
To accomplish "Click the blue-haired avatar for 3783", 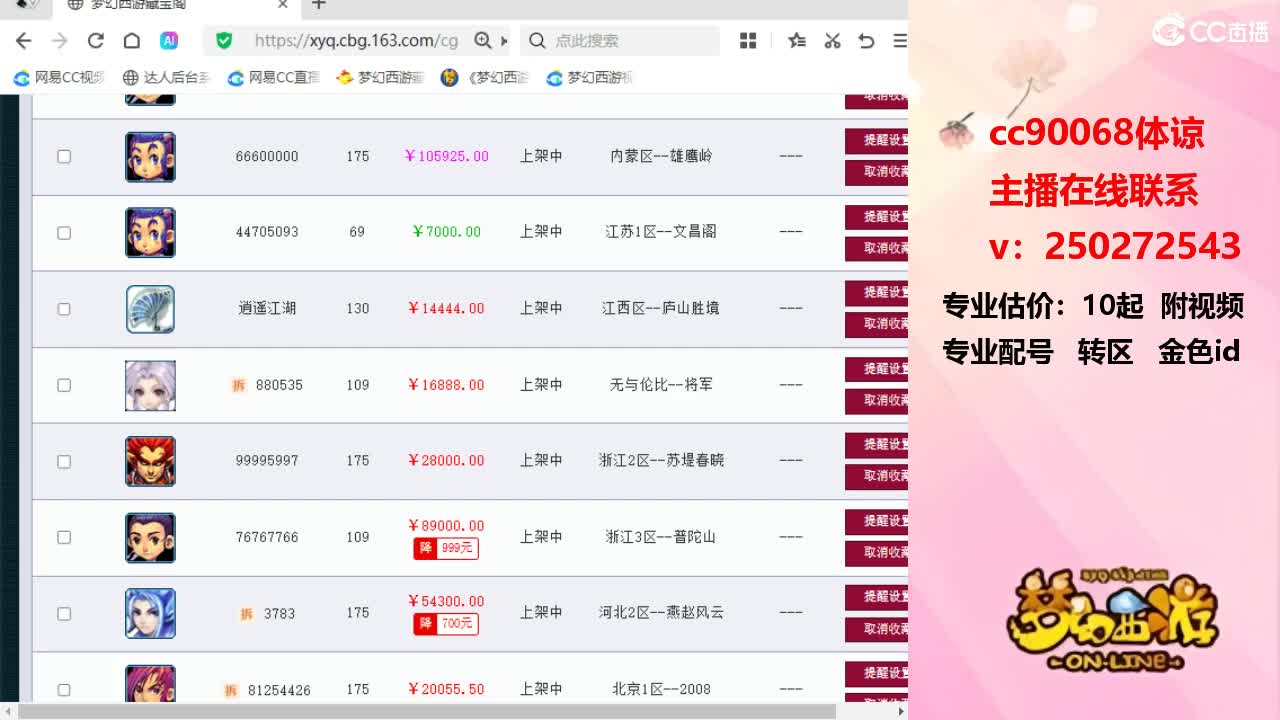I will [x=150, y=613].
